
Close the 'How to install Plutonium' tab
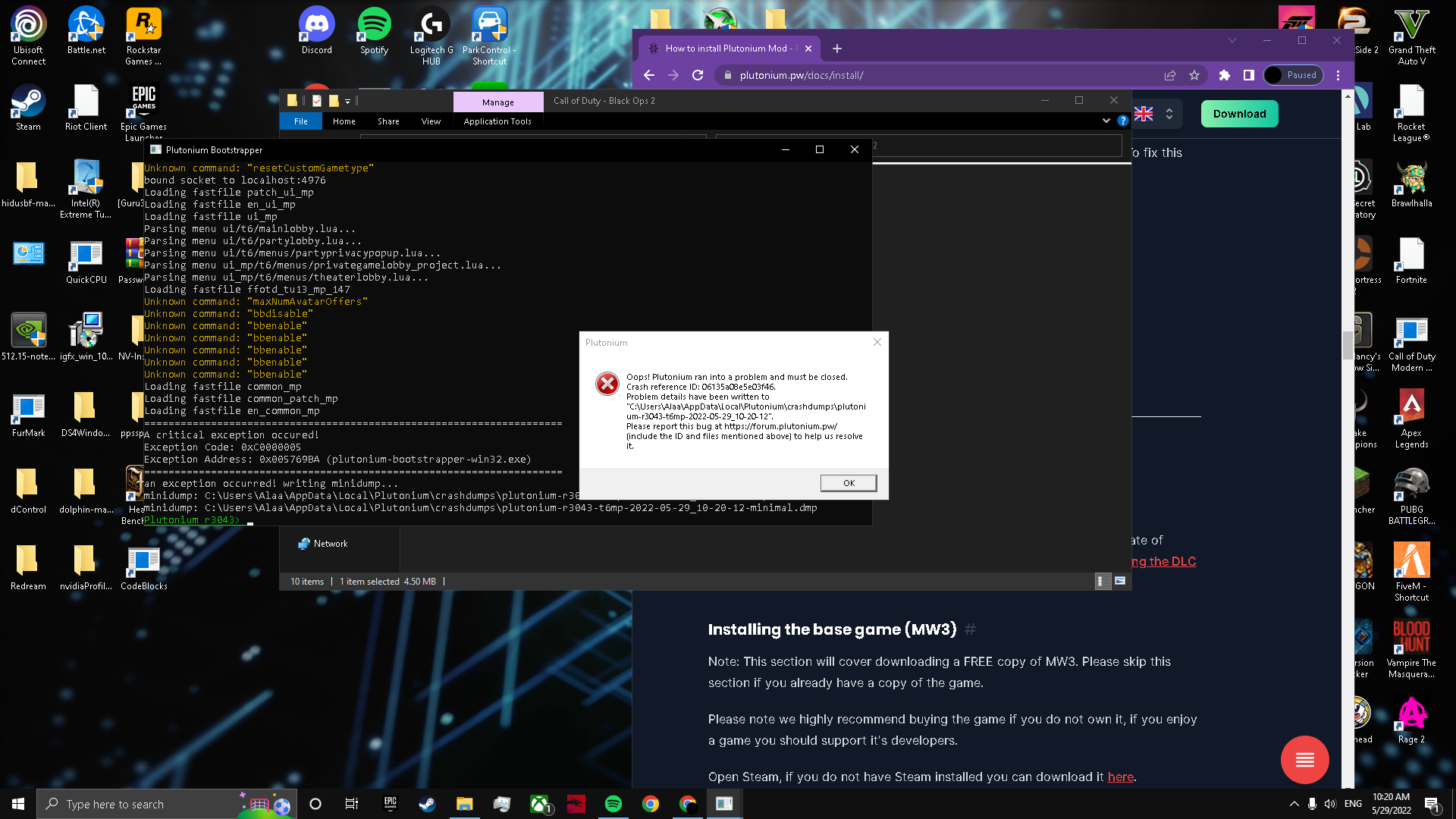click(x=808, y=49)
